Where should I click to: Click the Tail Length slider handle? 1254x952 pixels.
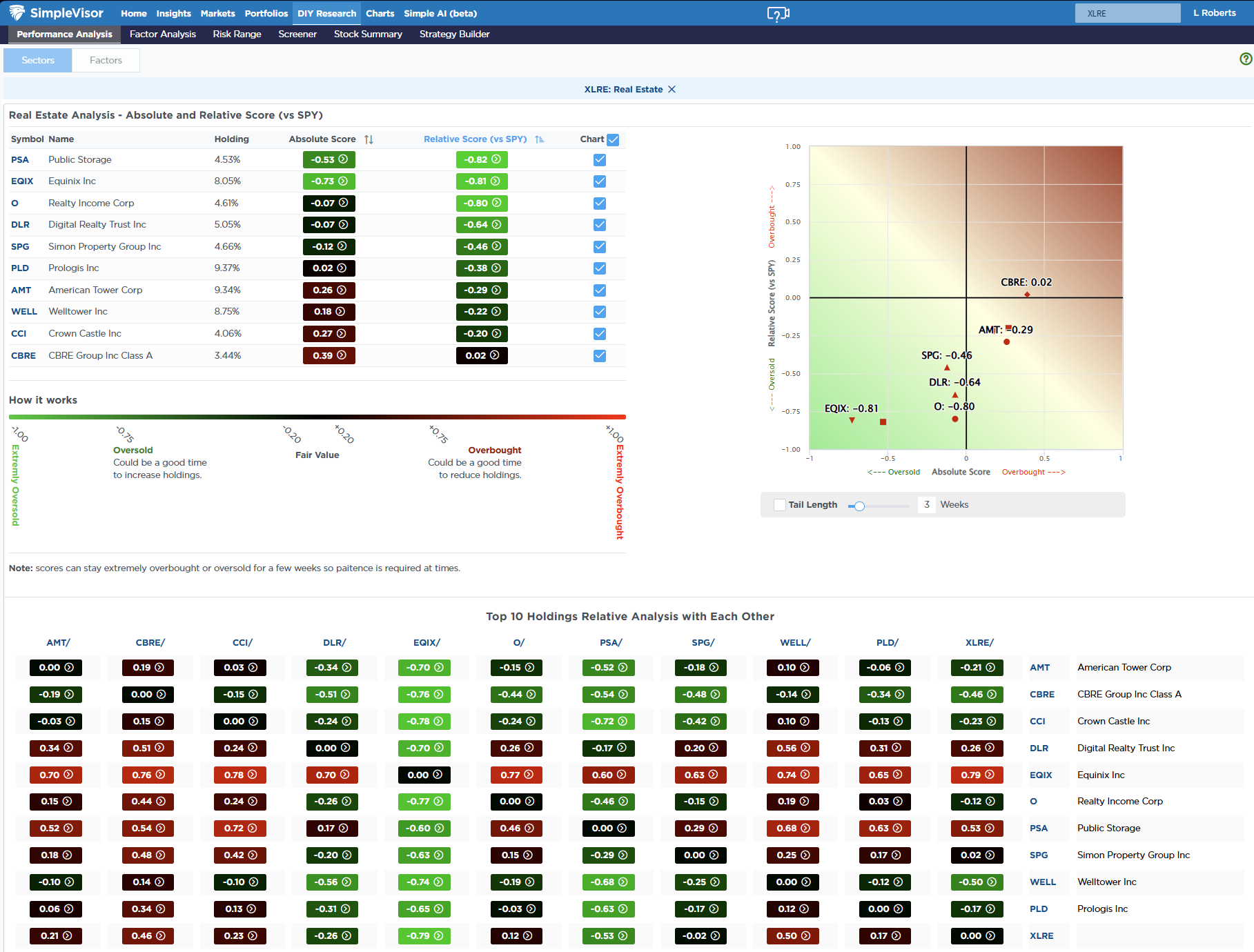click(859, 506)
